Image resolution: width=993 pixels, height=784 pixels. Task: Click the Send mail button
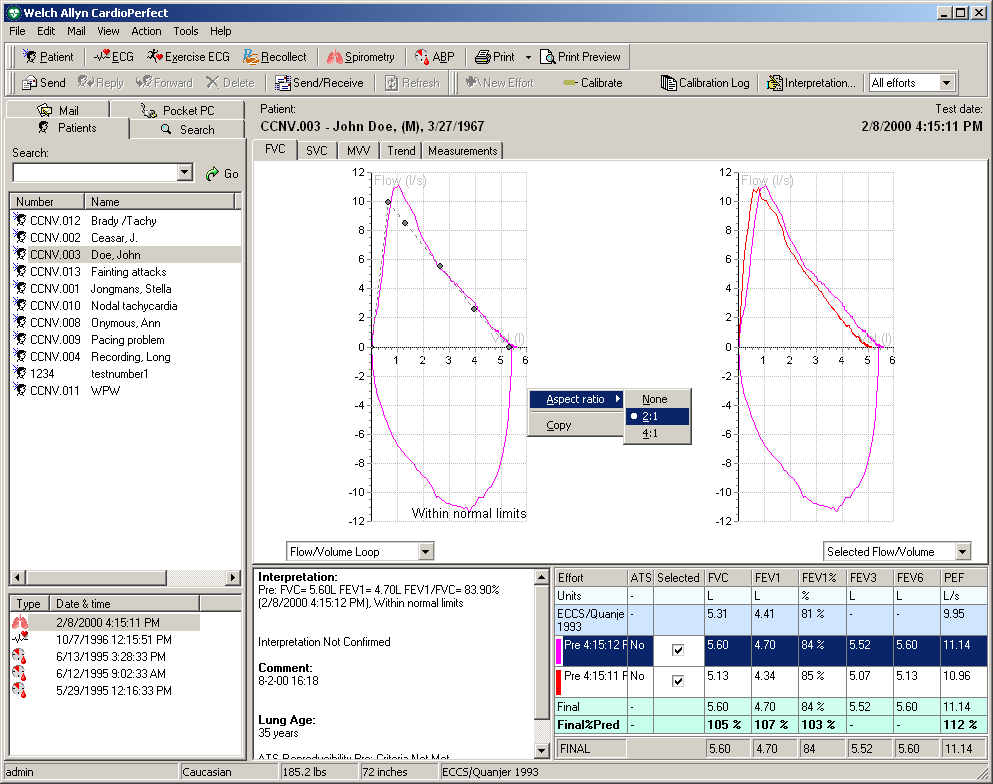pyautogui.click(x=44, y=83)
